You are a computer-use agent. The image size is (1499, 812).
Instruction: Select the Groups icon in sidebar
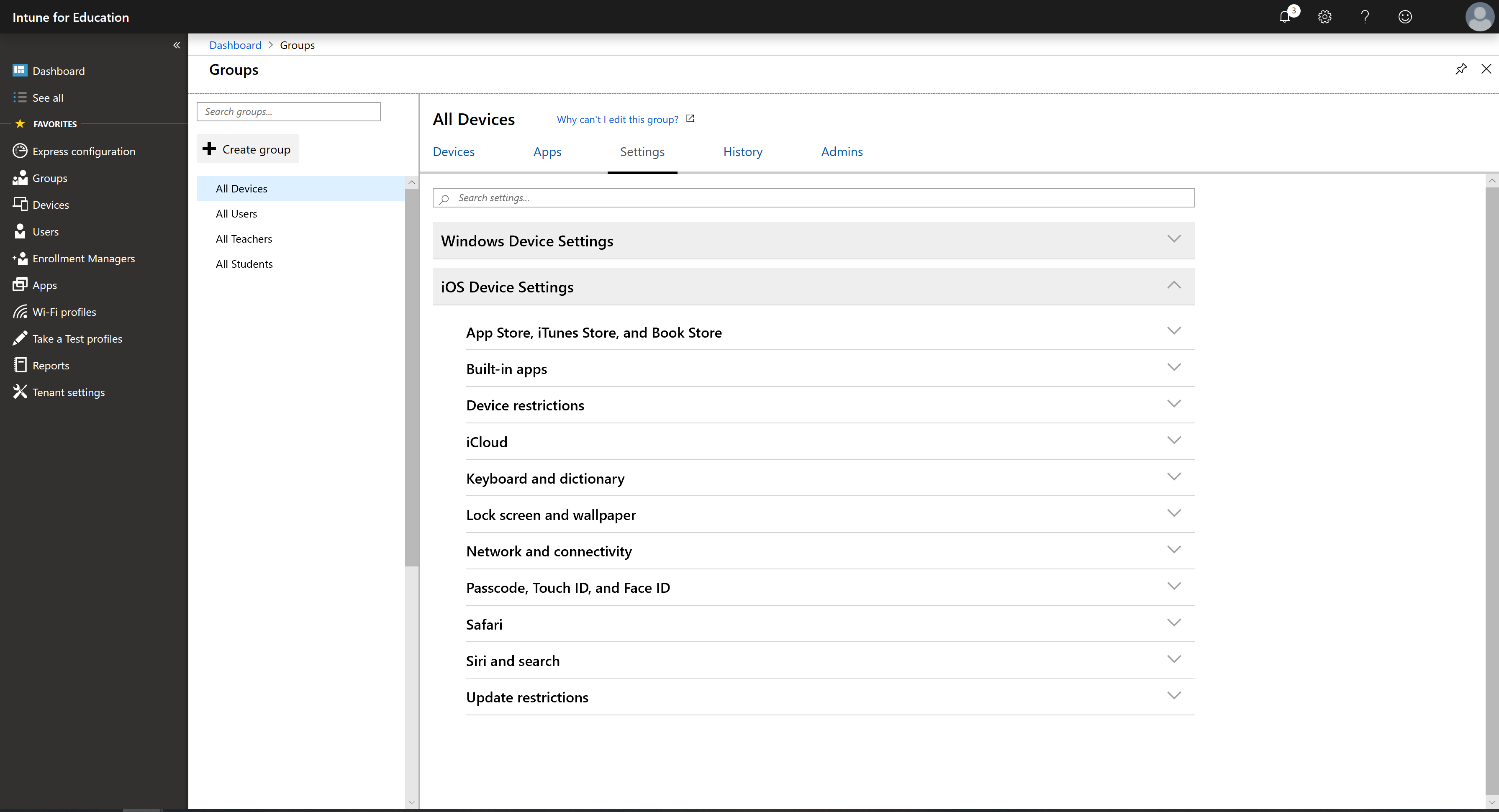(x=20, y=177)
